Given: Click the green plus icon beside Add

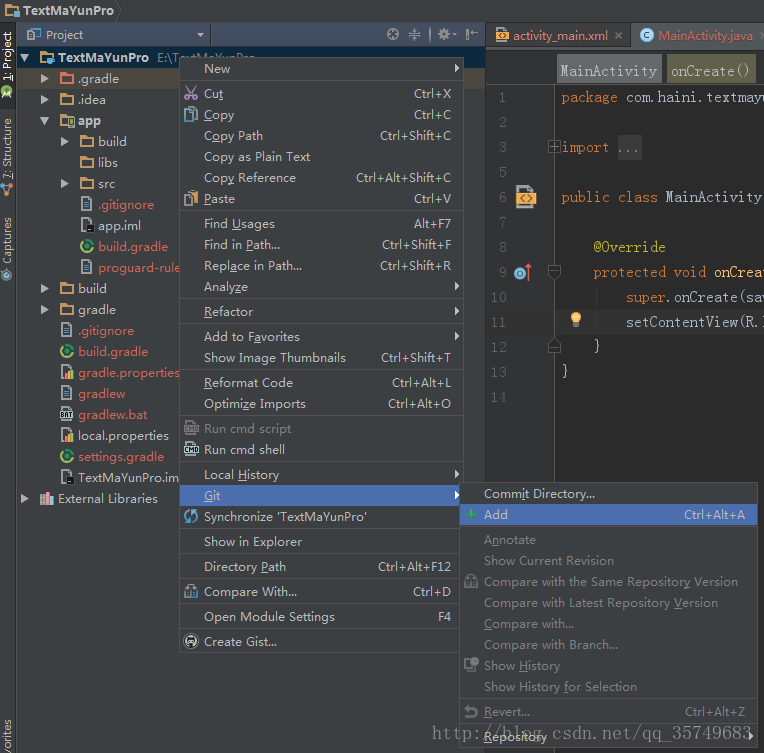Looking at the screenshot, I should click(x=471, y=514).
